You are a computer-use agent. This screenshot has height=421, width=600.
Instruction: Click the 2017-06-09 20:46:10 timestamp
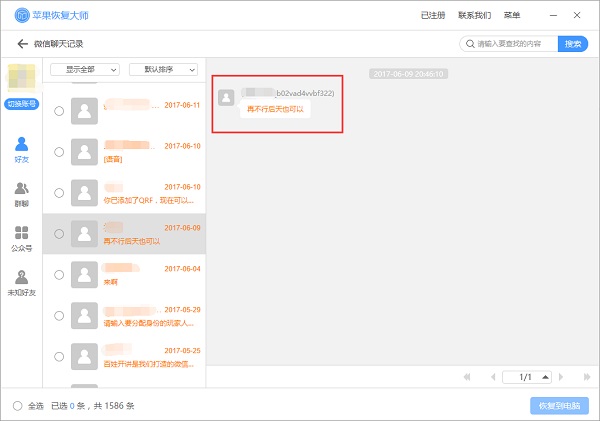pos(408,74)
